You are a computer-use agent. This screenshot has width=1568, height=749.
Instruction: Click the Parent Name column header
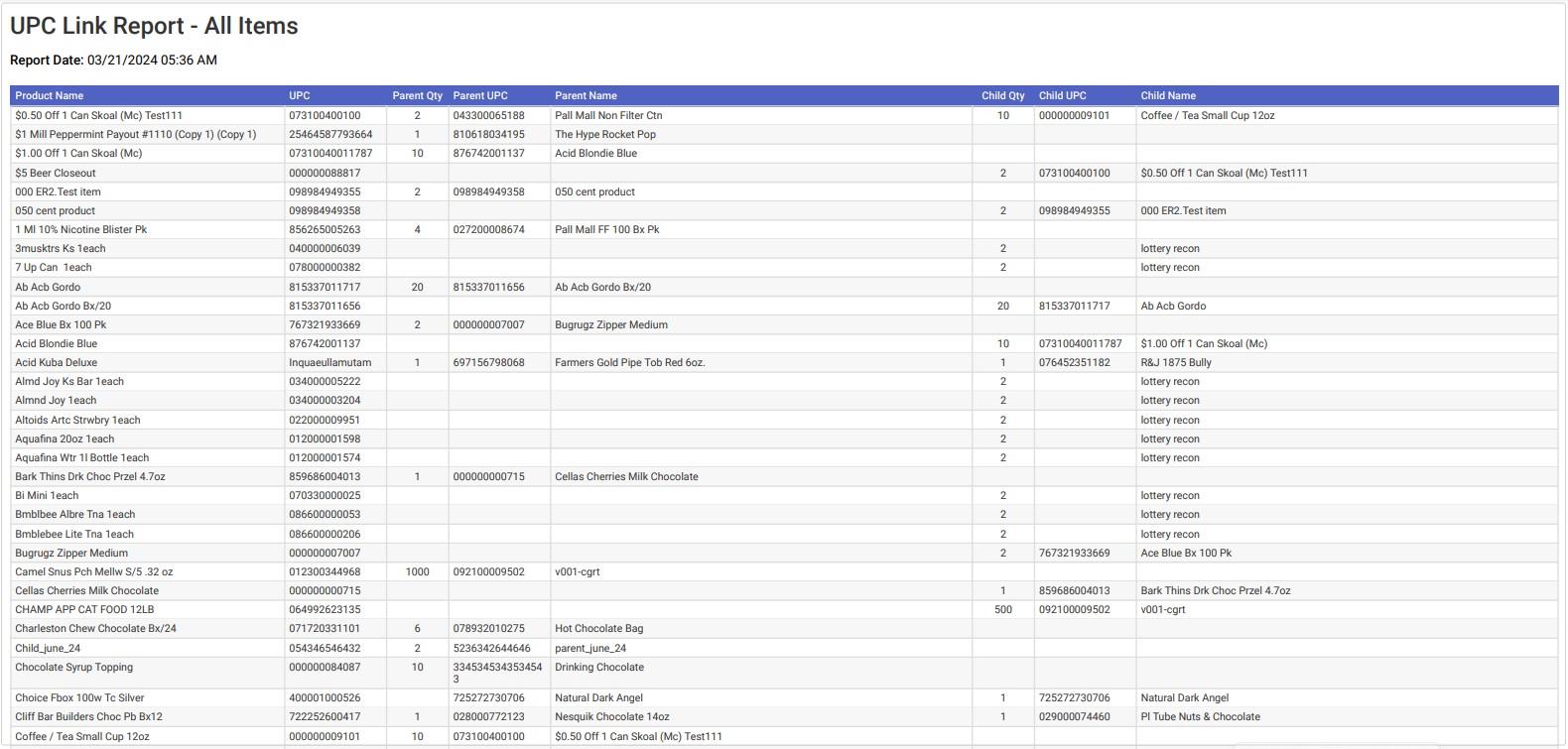tap(586, 96)
